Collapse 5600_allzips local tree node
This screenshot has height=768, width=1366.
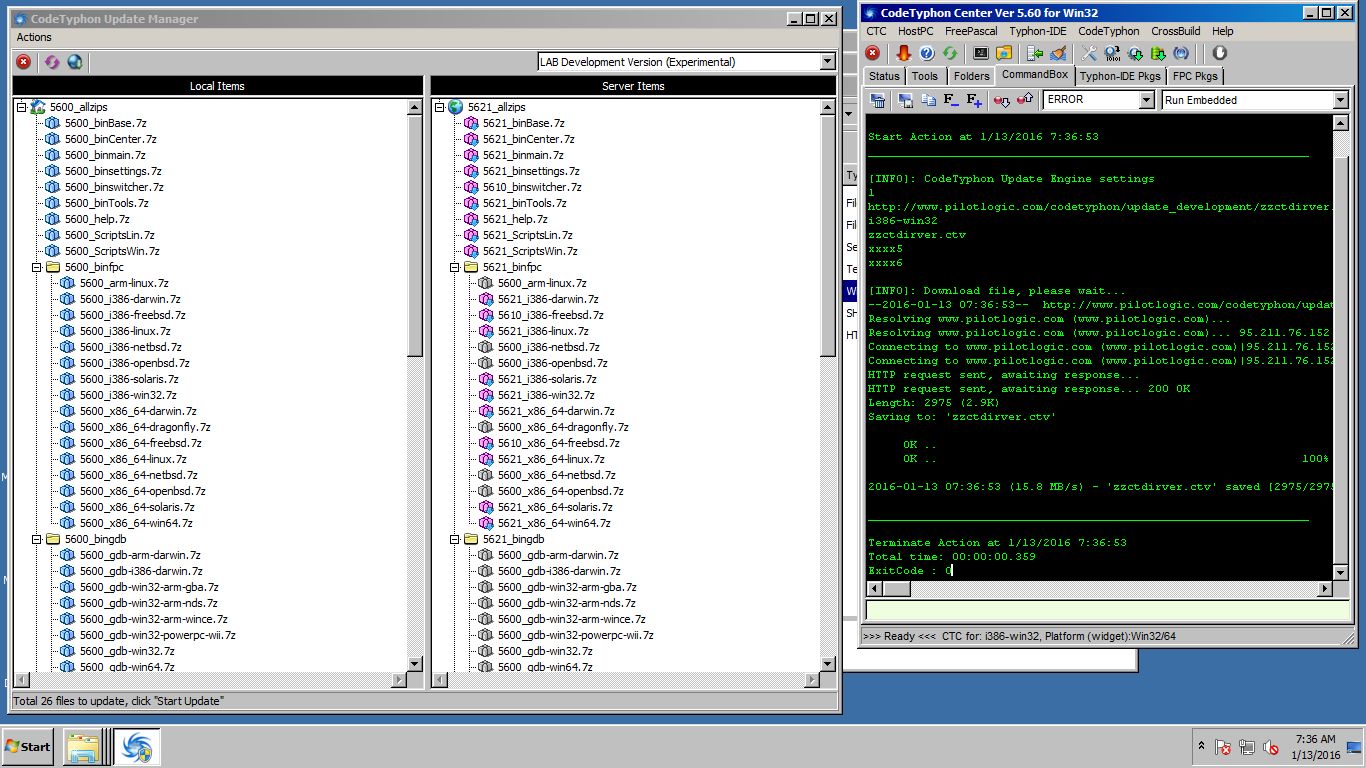pos(22,107)
